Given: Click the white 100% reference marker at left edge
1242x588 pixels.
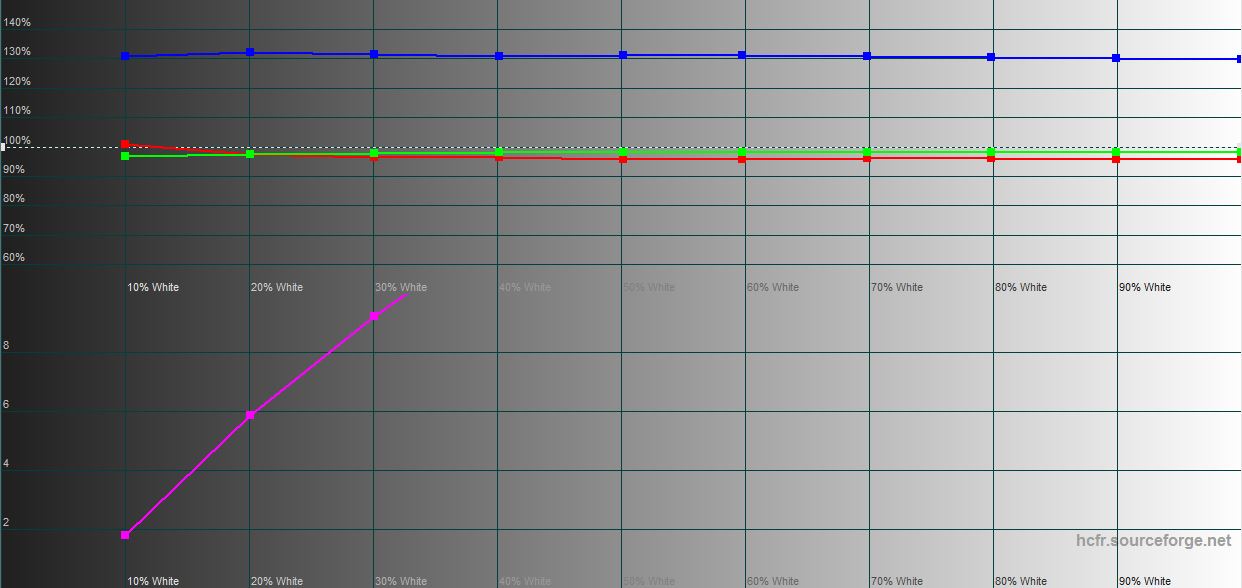Looking at the screenshot, I should click(4, 147).
